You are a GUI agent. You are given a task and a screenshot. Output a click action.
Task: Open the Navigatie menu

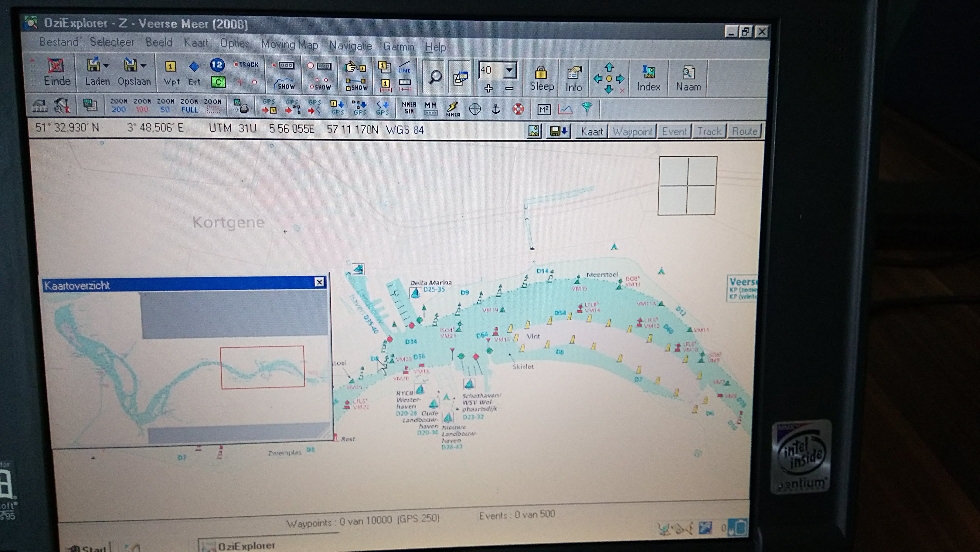point(351,46)
